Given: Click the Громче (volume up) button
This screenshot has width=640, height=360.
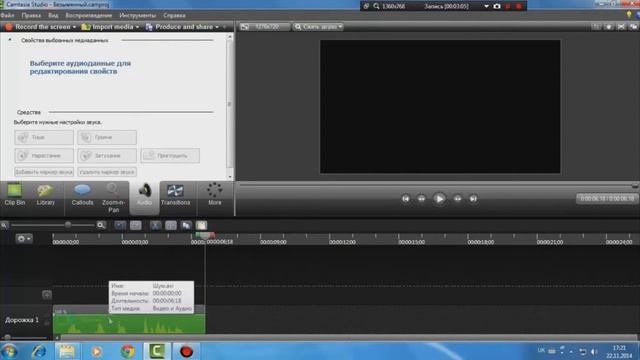Looking at the screenshot, I should point(107,138).
